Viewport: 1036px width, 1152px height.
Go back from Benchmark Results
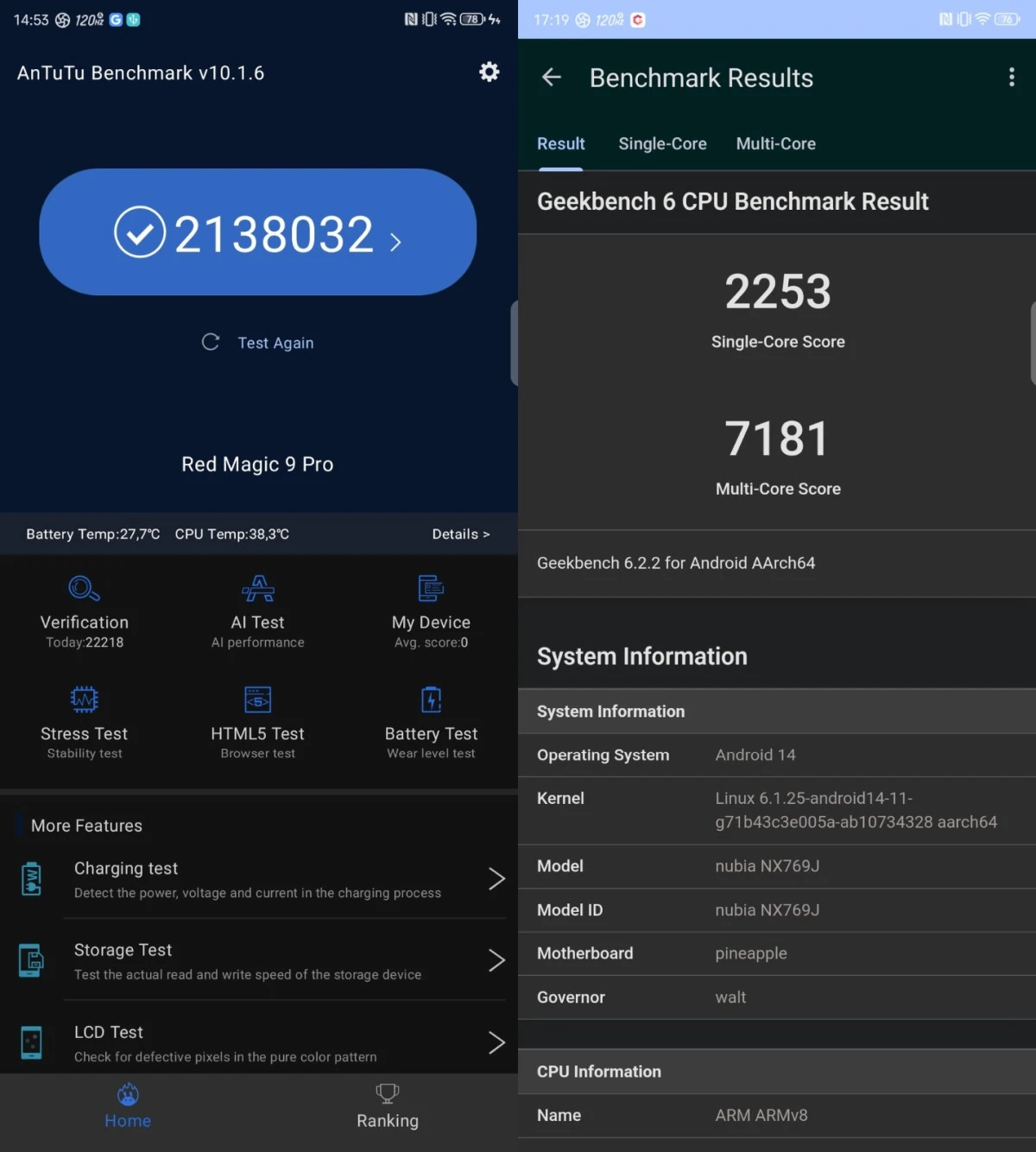[x=552, y=78]
